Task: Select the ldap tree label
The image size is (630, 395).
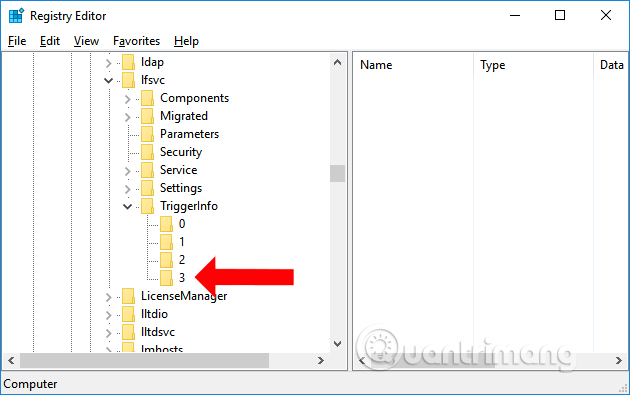Action: pyautogui.click(x=152, y=62)
